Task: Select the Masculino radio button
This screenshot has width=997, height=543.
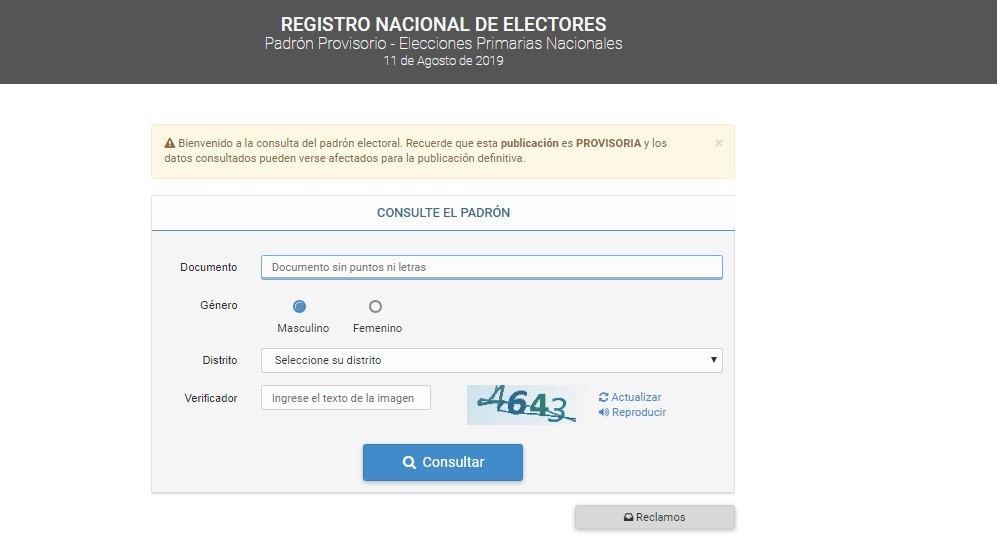Action: 299,306
